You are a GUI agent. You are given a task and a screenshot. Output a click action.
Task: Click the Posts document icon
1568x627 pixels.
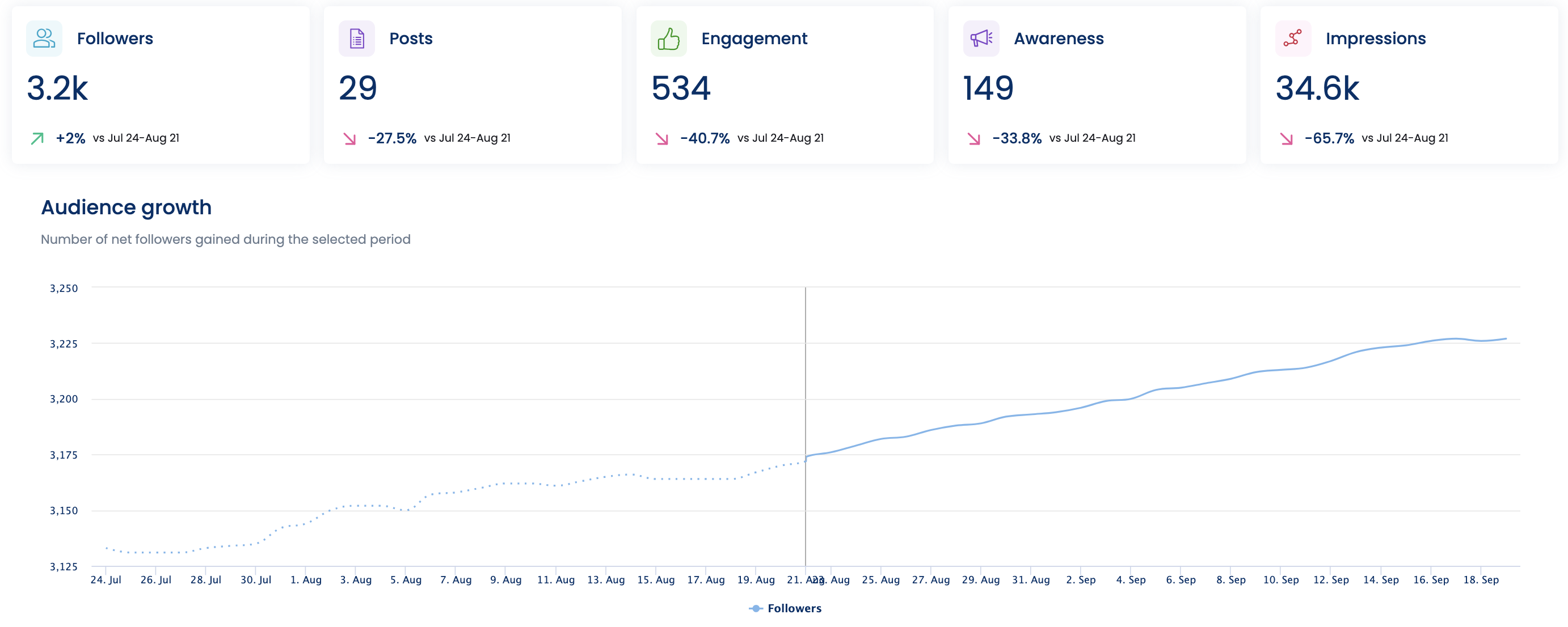(x=357, y=39)
